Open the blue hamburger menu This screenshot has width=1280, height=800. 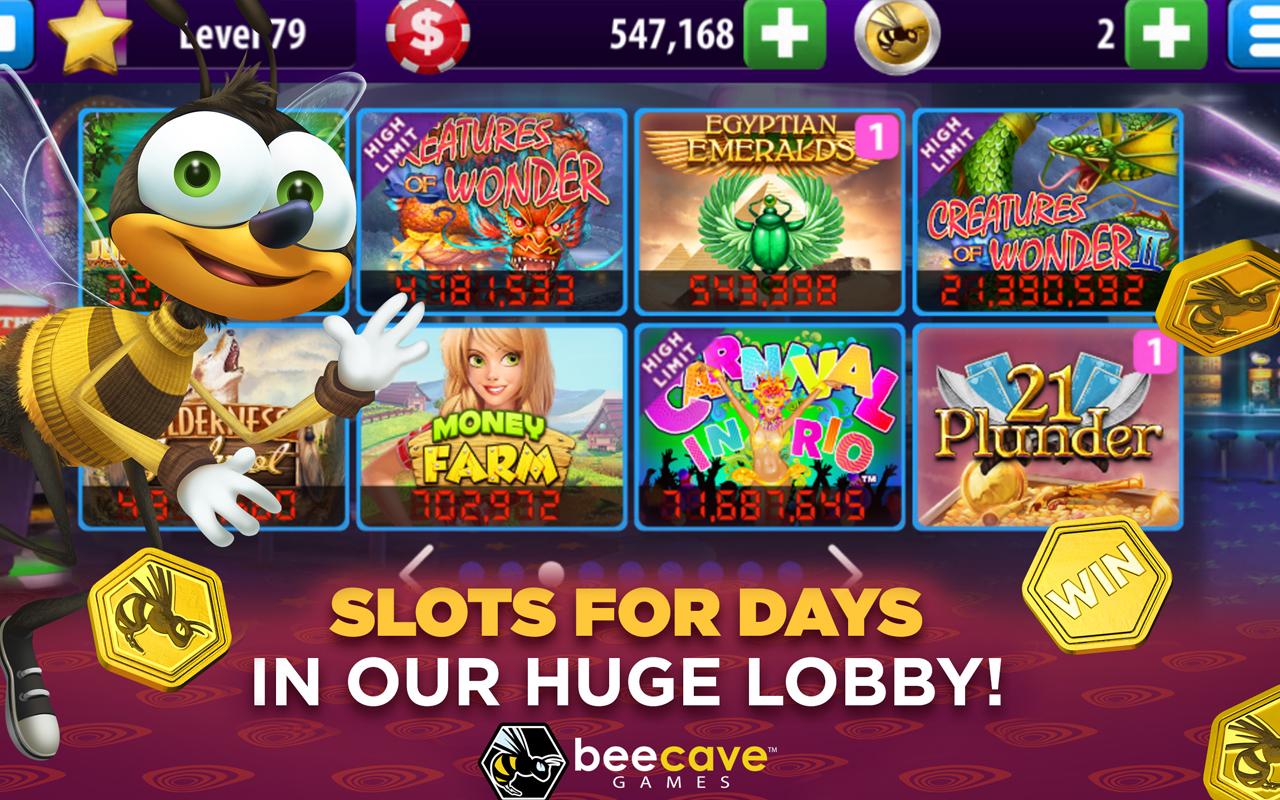pyautogui.click(x=1254, y=34)
